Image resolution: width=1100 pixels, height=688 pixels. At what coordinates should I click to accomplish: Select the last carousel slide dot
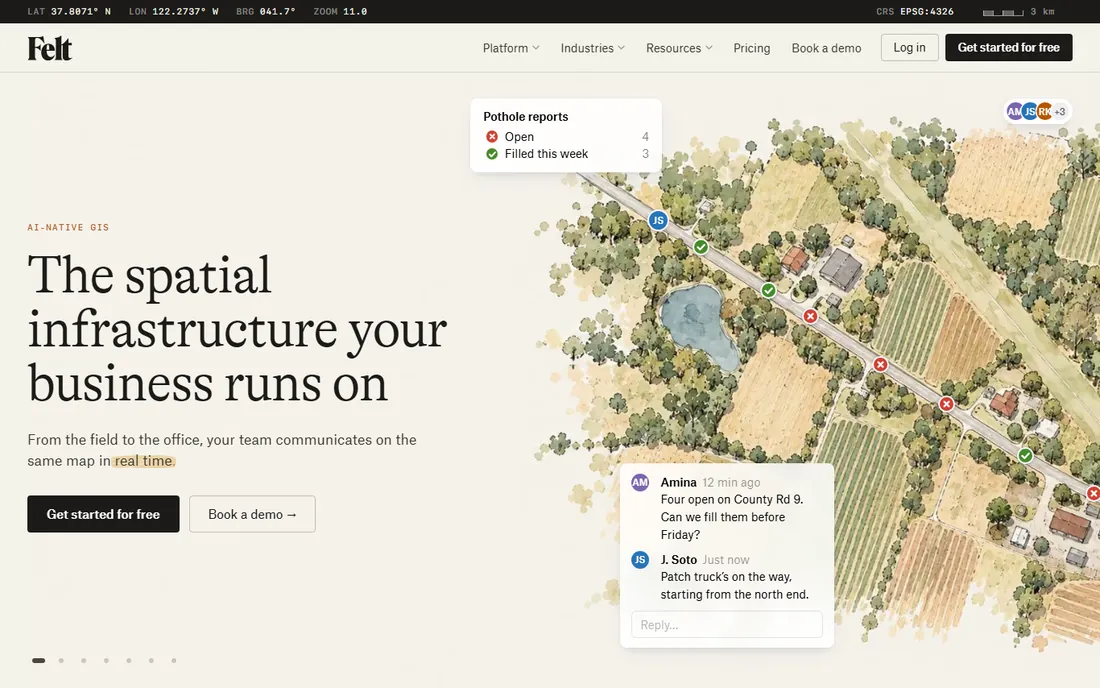[173, 660]
